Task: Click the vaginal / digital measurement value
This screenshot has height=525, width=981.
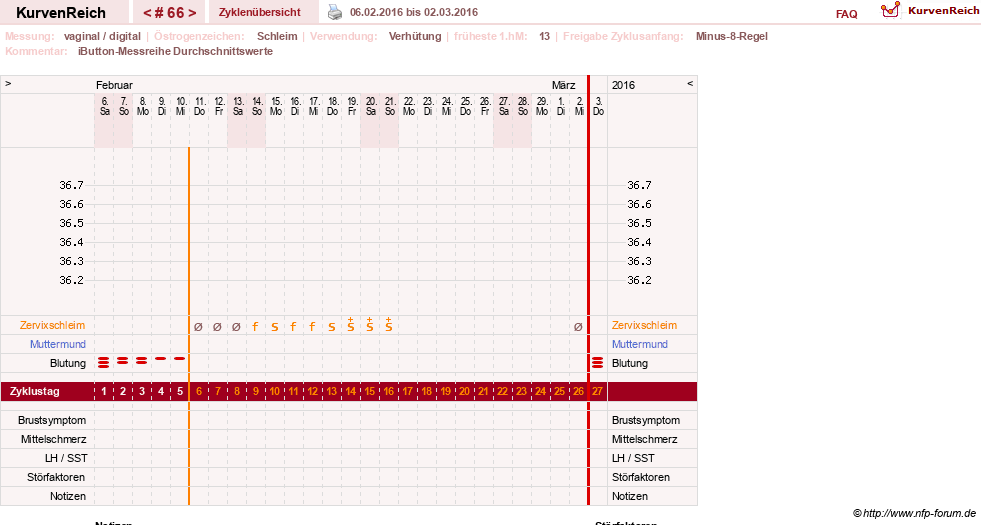Action: [102, 36]
